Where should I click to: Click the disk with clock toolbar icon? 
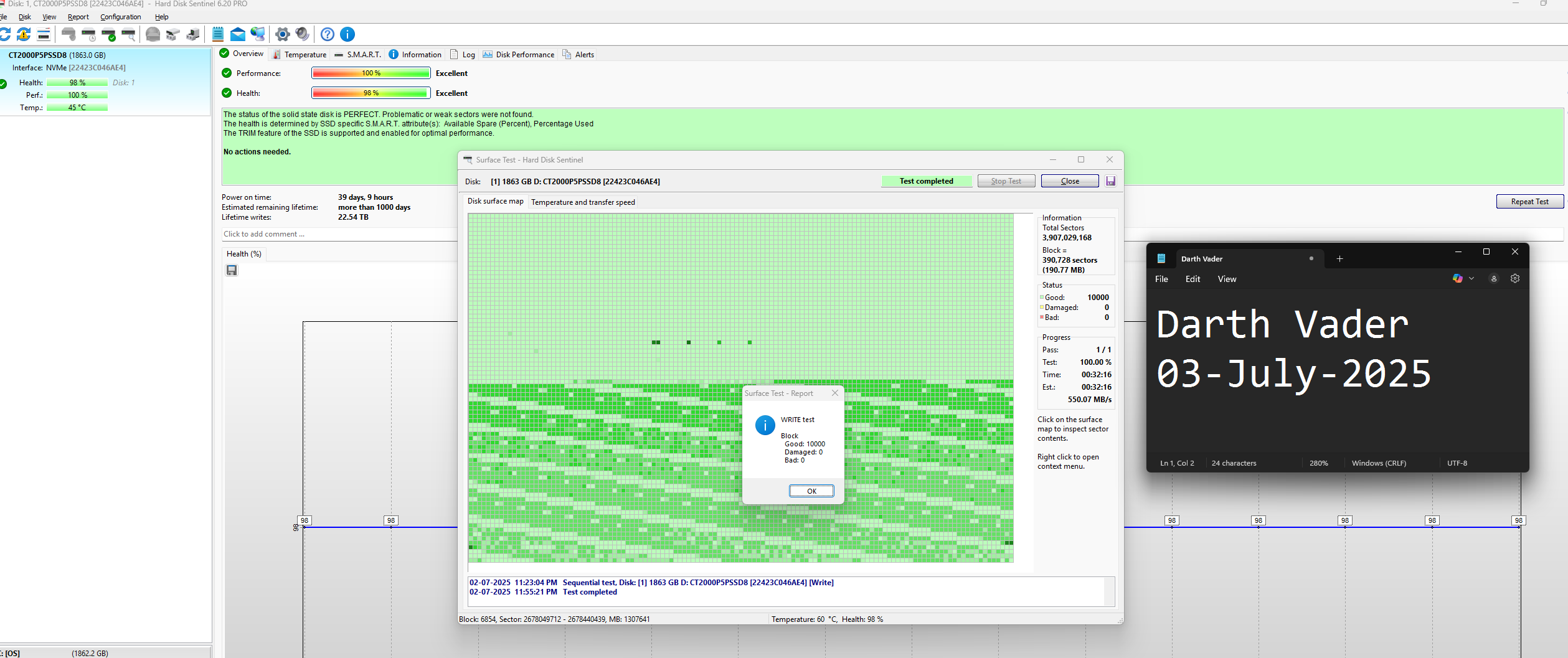coord(89,34)
